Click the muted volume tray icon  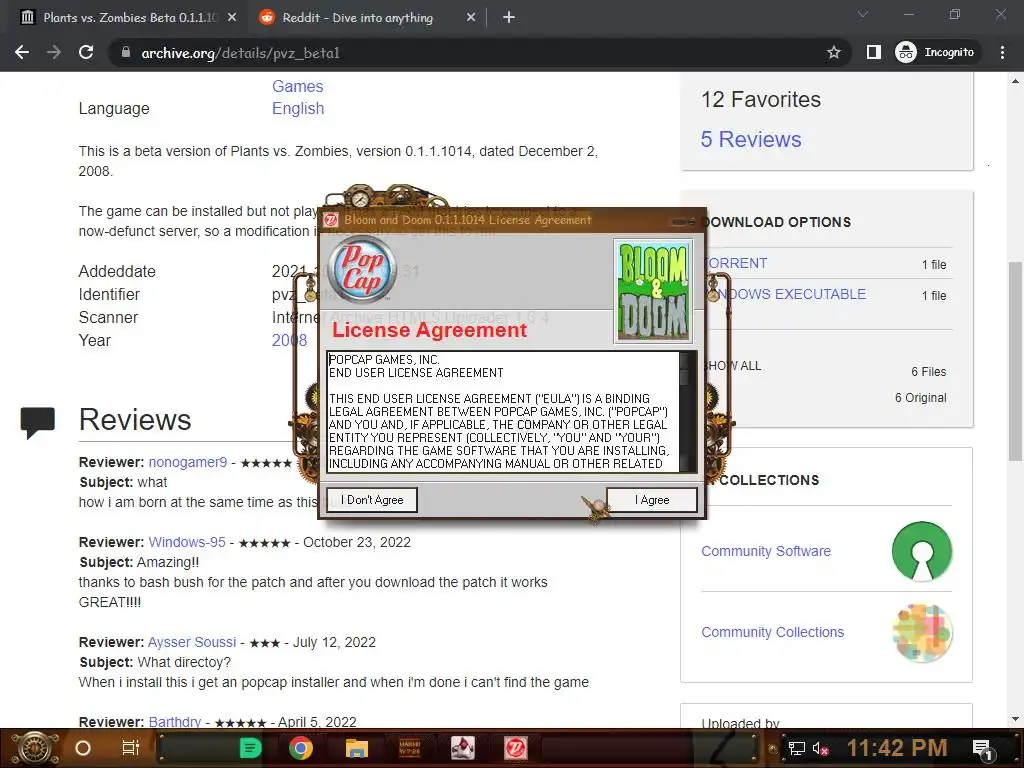pyautogui.click(x=820, y=748)
